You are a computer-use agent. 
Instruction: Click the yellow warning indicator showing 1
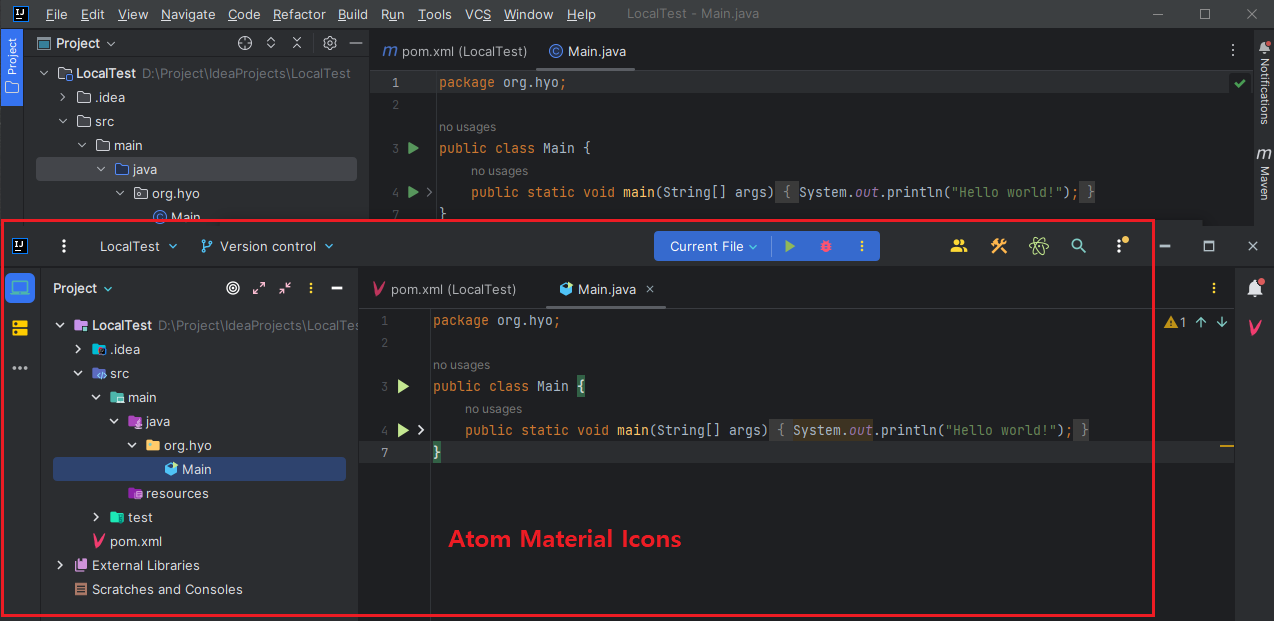pos(1175,322)
